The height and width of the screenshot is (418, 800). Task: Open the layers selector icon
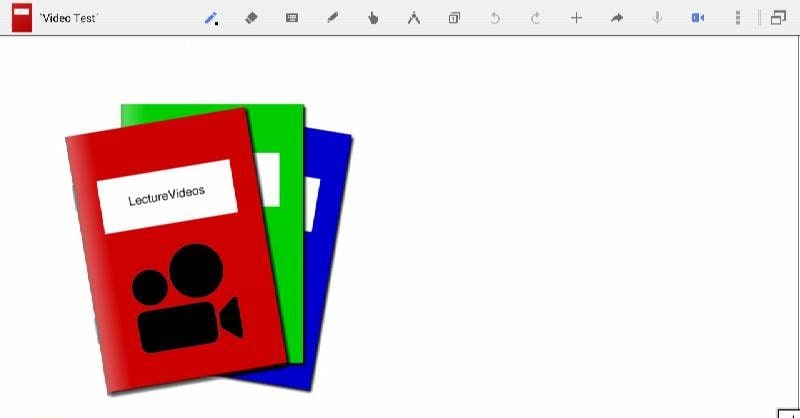tap(454, 18)
